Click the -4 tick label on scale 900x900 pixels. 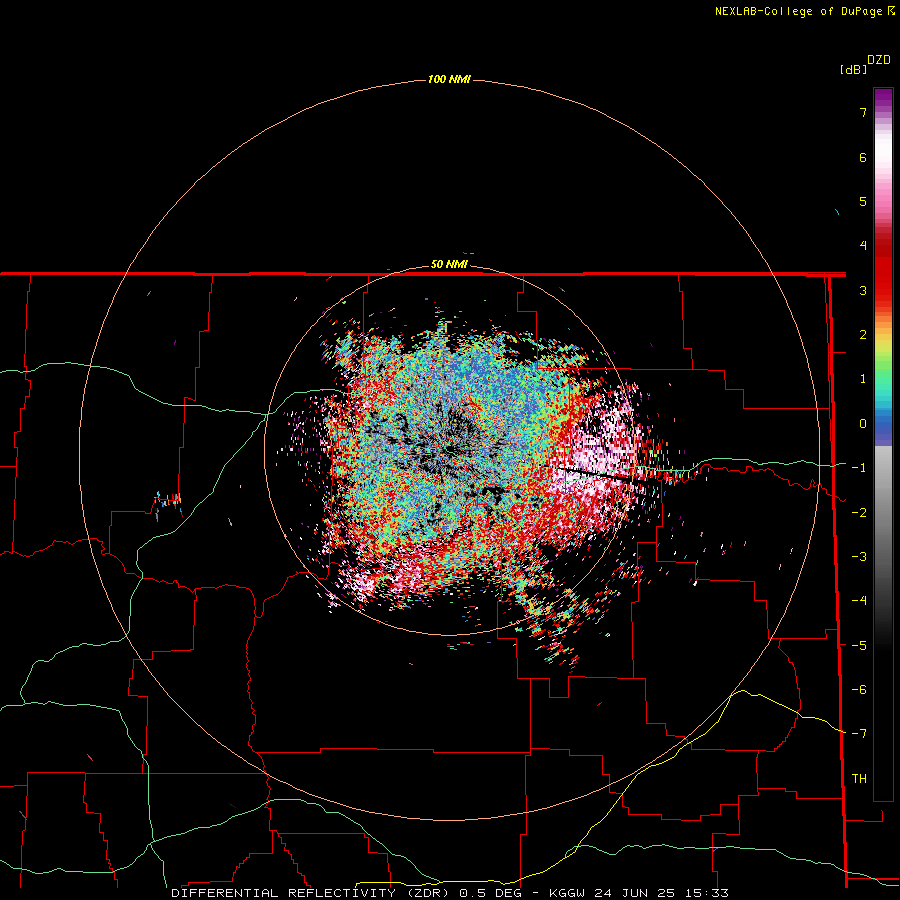click(859, 601)
